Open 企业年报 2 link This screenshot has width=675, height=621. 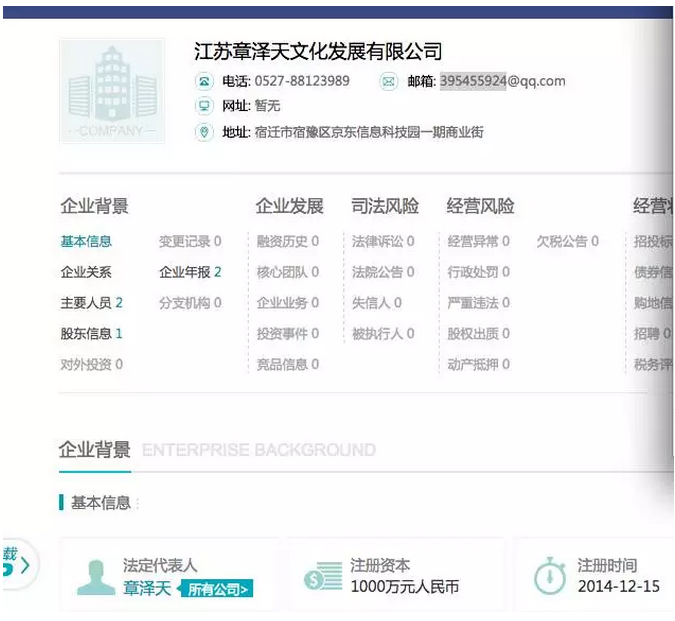[x=190, y=272]
